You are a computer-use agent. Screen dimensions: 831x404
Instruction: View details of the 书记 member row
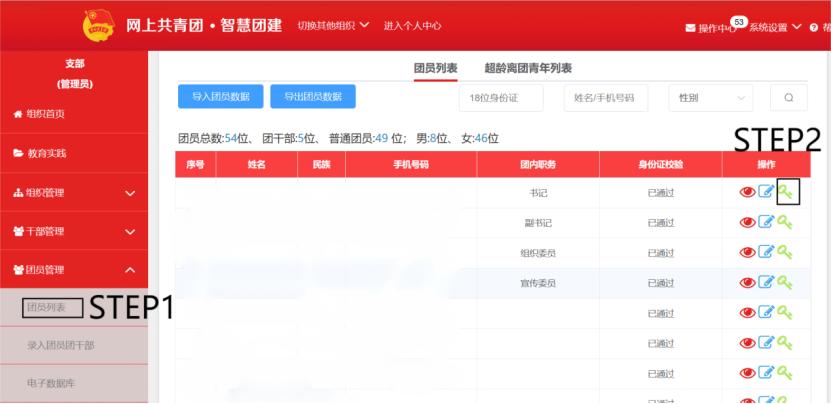pos(747,192)
